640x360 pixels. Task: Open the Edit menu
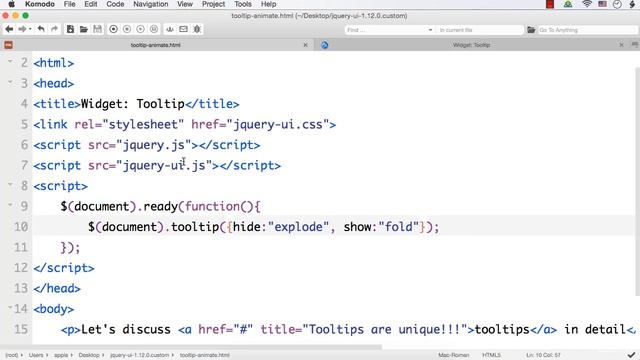pyautogui.click(x=91, y=4)
